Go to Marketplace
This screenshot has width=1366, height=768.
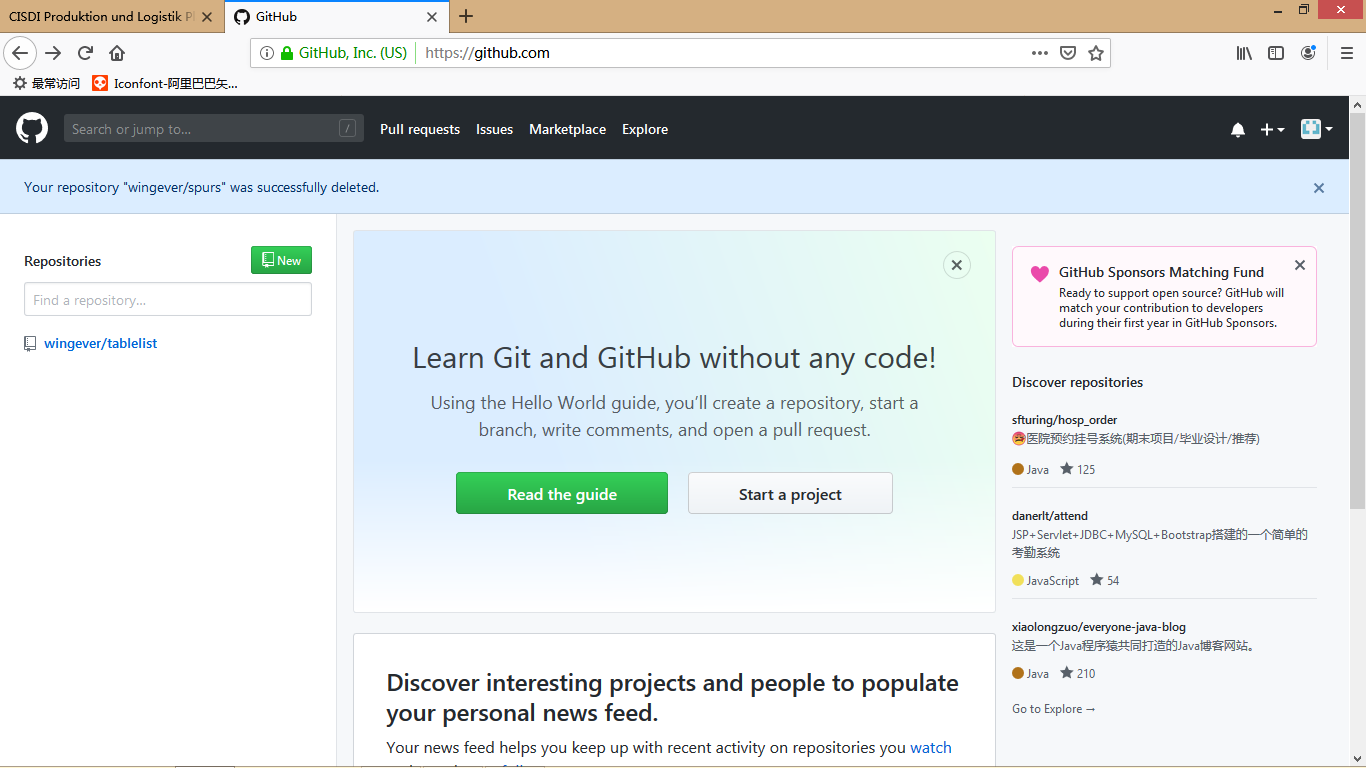coord(567,129)
